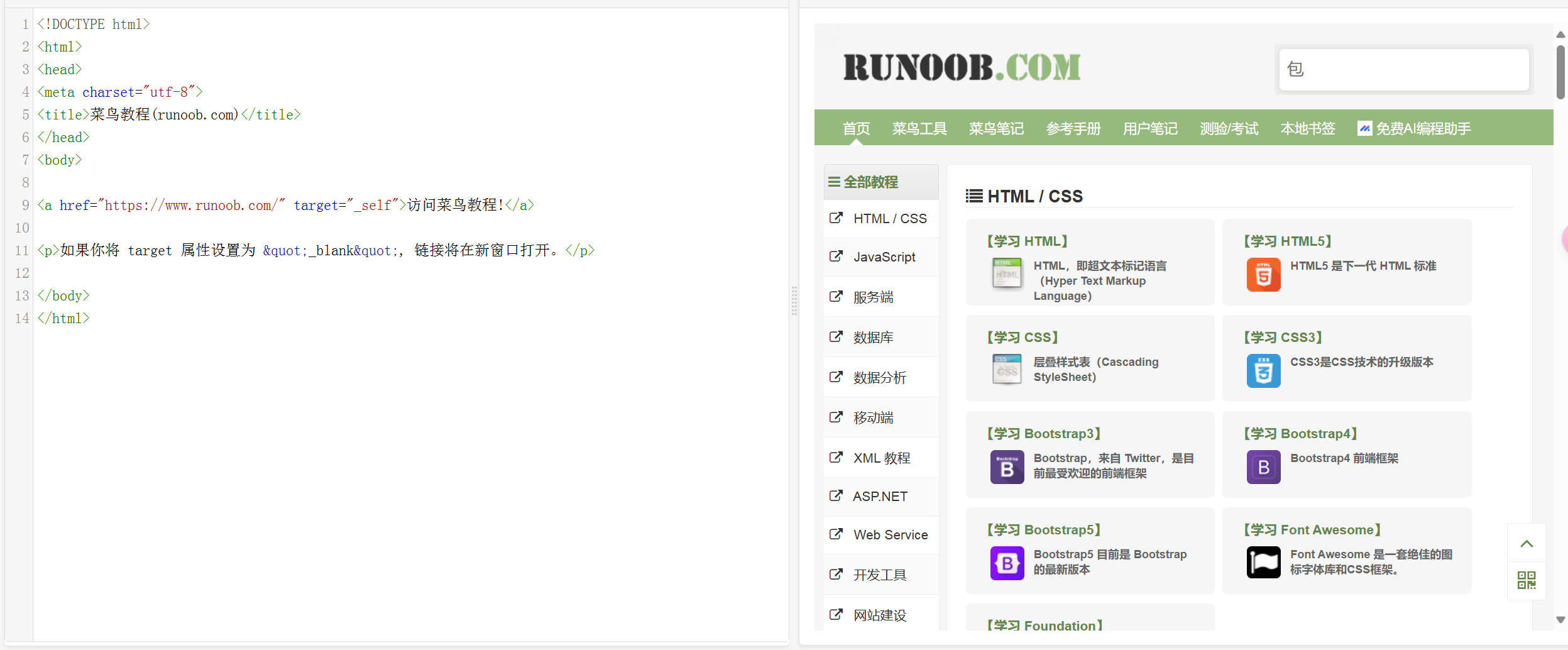The width and height of the screenshot is (1568, 650).
Task: Click description 'CSS3是CSS技术的升级版本'
Action: (1362, 362)
